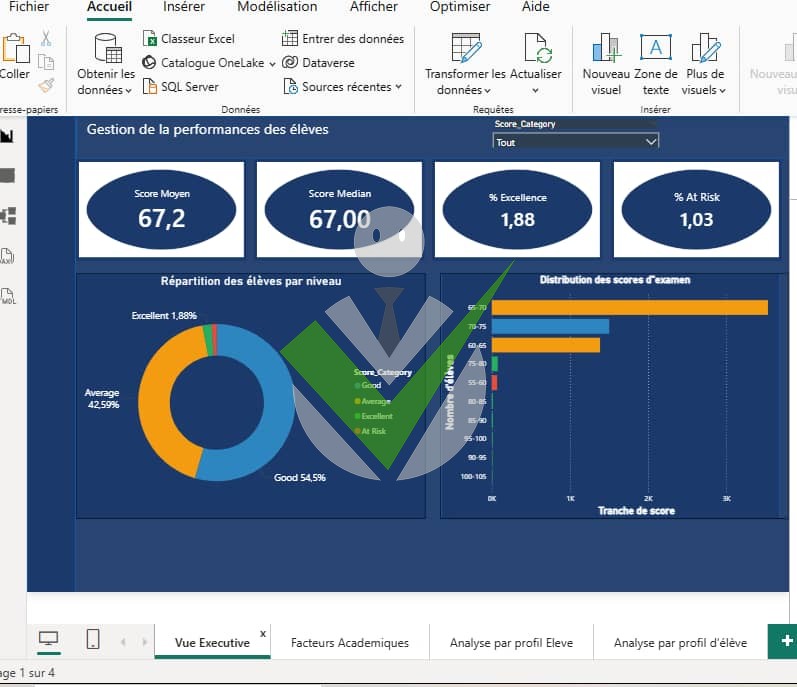Click 'Average 42,59%' donut label

tap(102, 399)
